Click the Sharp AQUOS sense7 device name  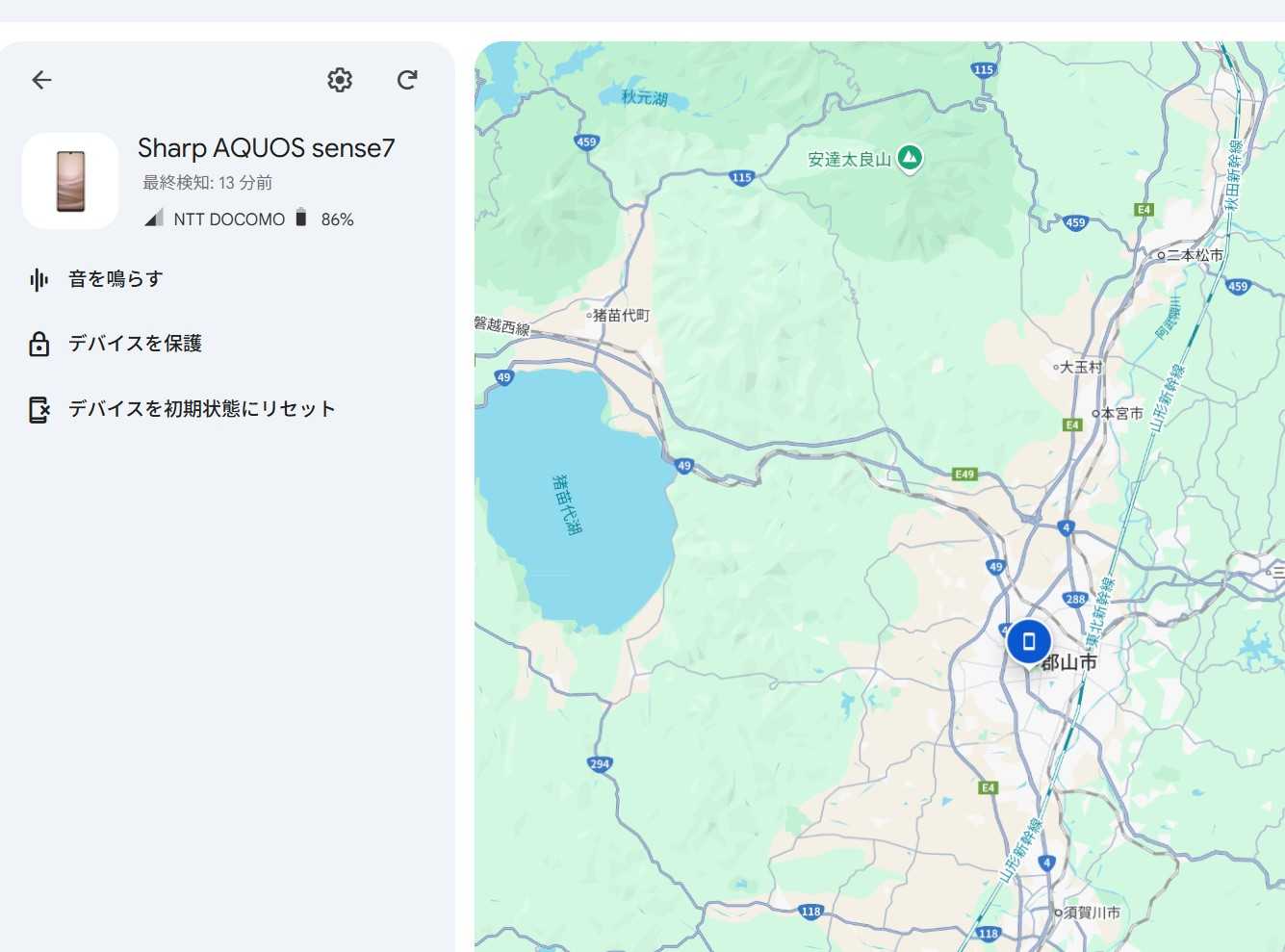pos(266,147)
